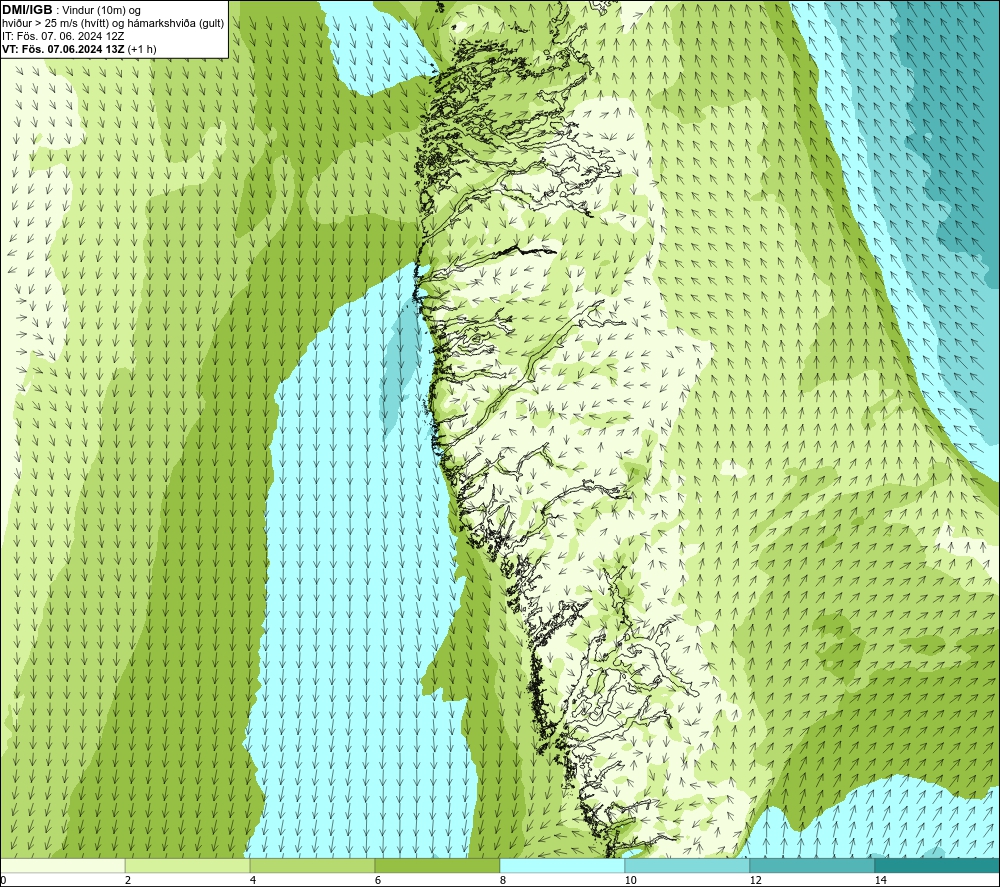Click the 10–12 m/s color scale segment
1000x887 pixels.
pyautogui.click(x=688, y=865)
